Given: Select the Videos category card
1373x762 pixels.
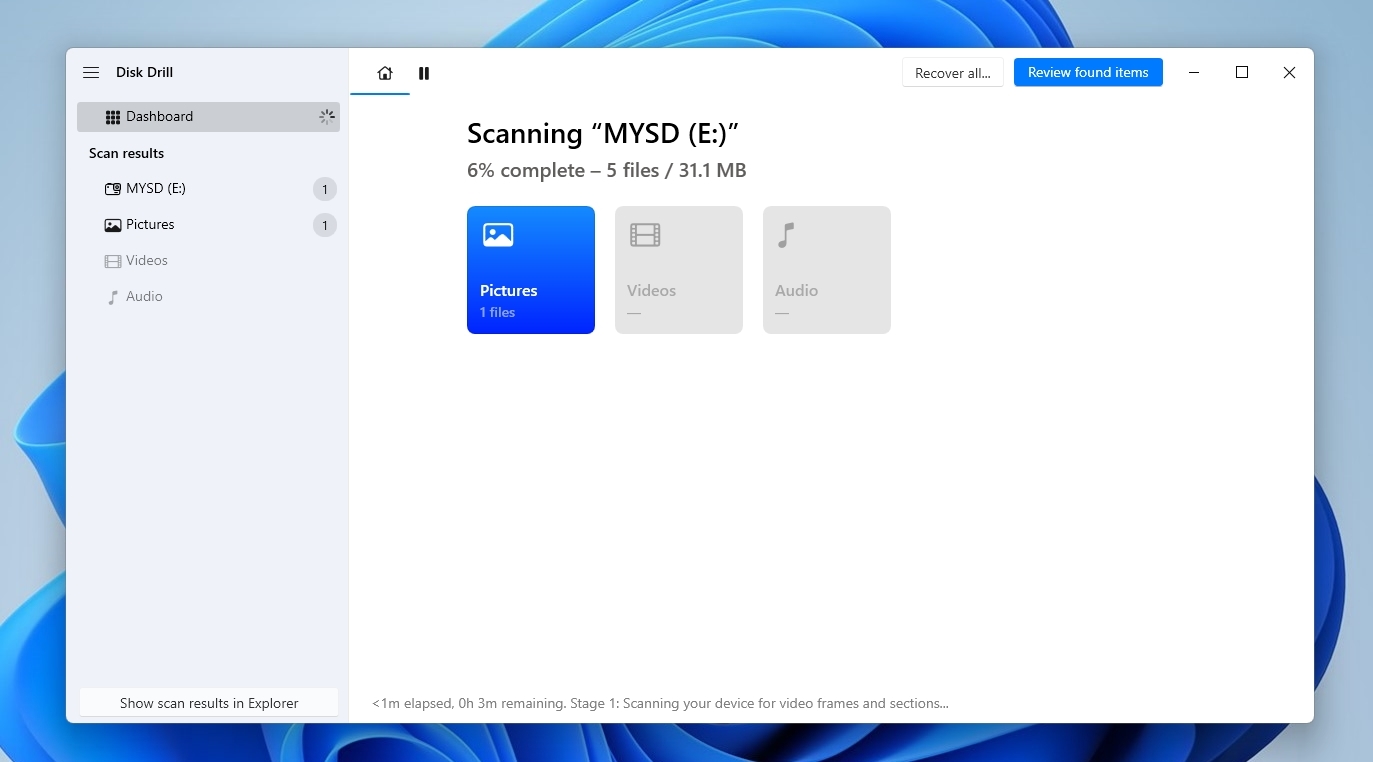Looking at the screenshot, I should [x=679, y=270].
